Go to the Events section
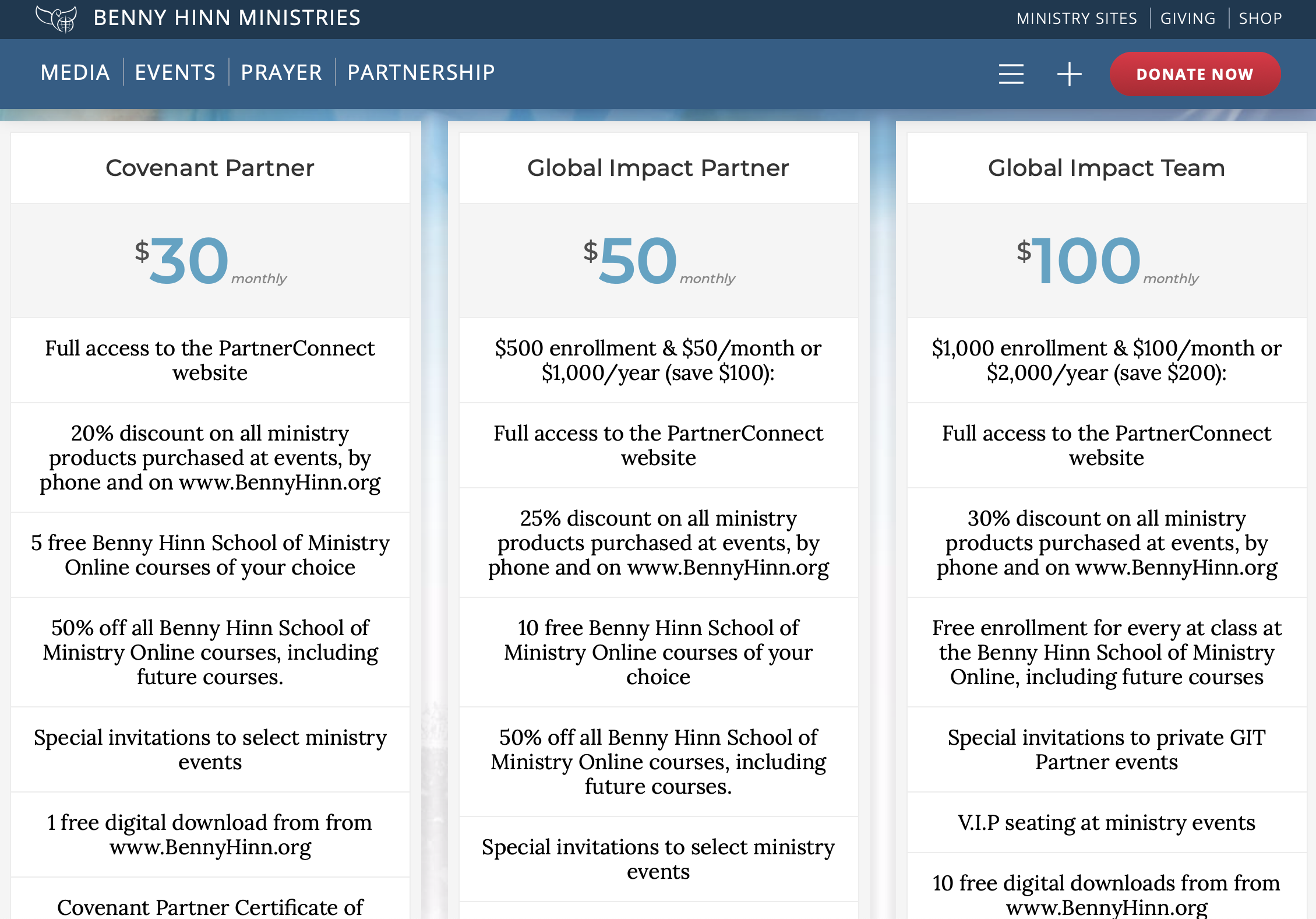The image size is (1316, 919). (x=175, y=73)
